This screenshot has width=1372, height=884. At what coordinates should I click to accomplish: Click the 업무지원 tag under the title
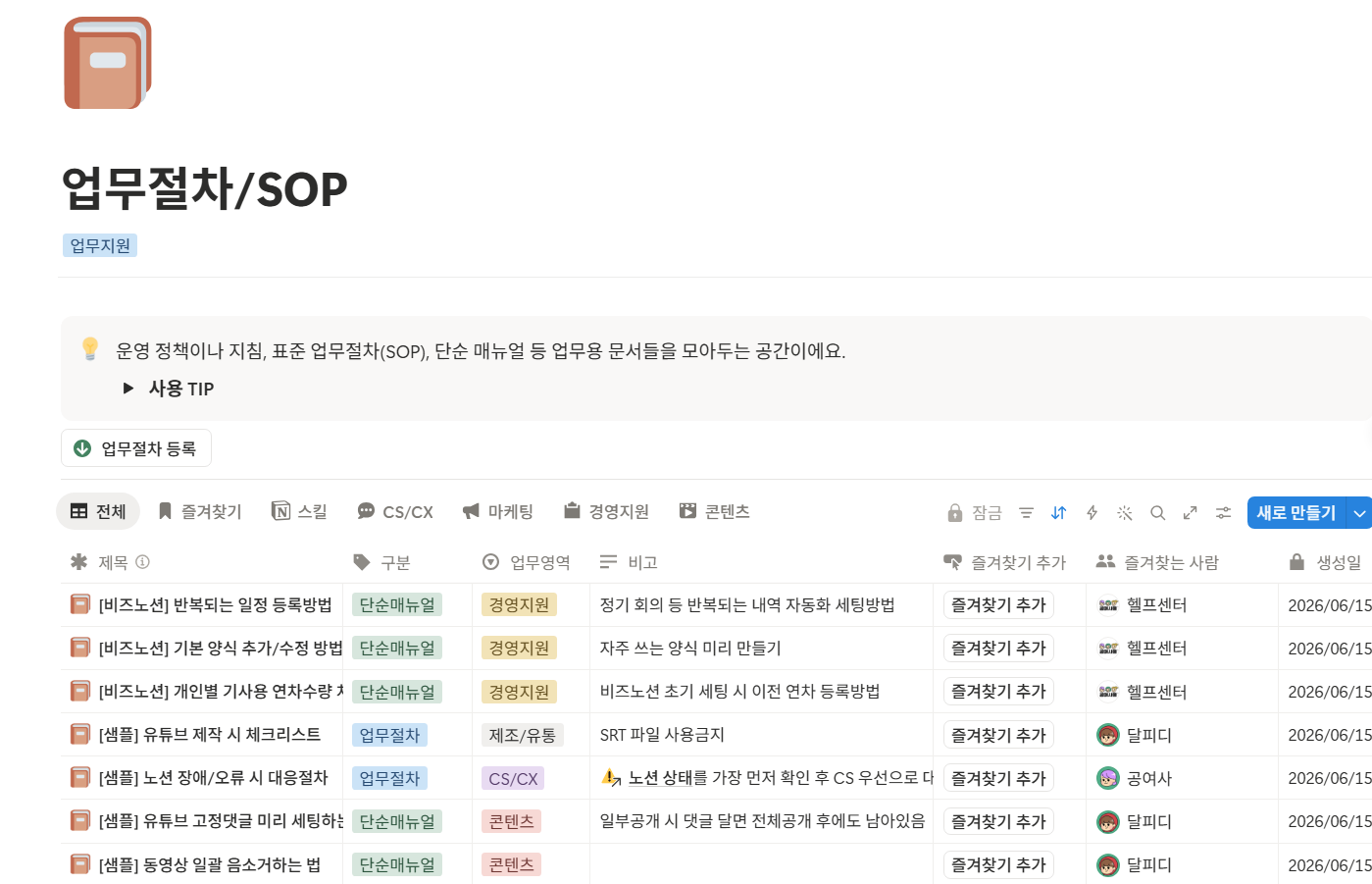100,245
